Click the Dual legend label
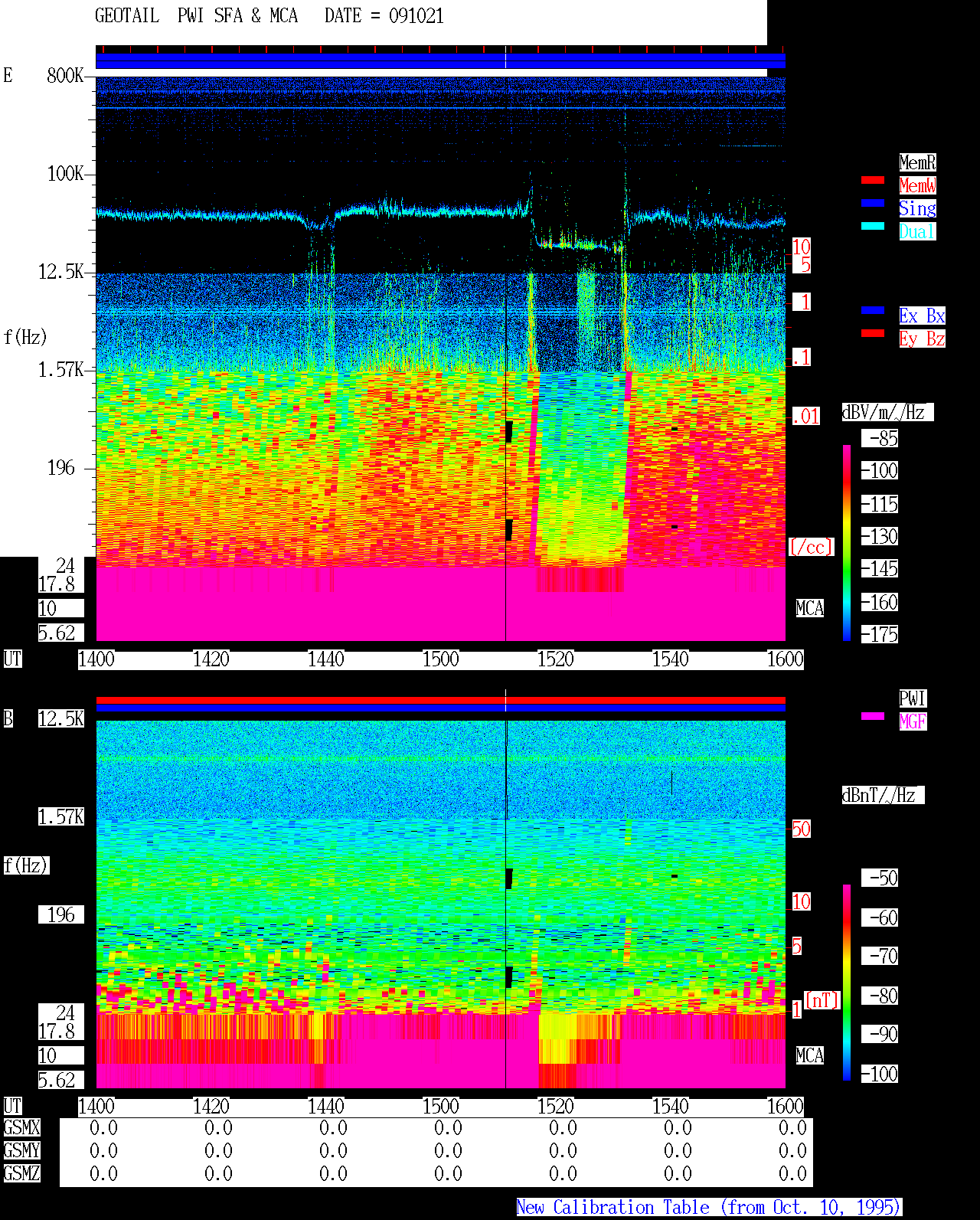980x1220 pixels. click(x=917, y=231)
